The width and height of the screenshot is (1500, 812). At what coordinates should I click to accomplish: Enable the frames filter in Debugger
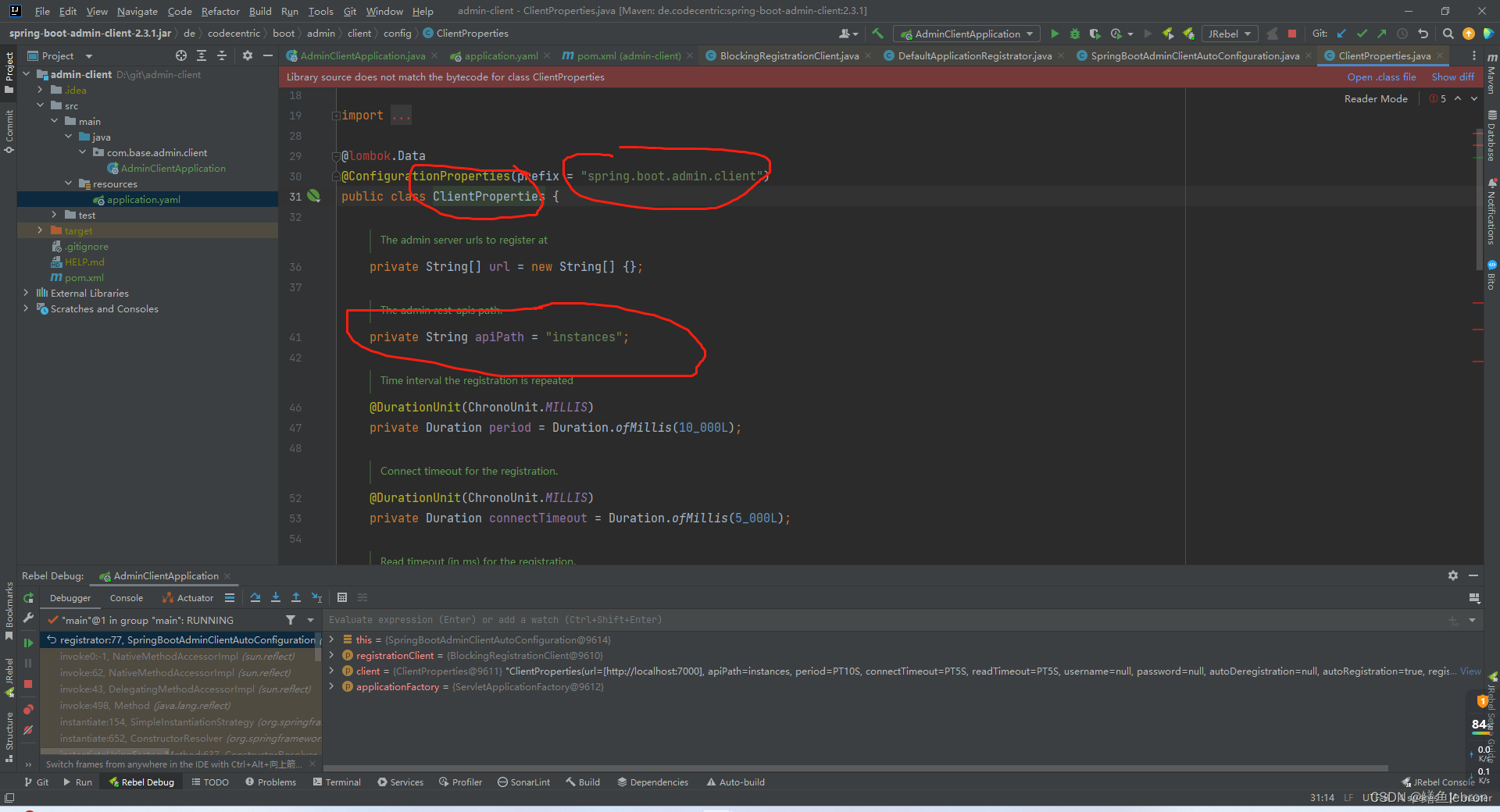pos(291,620)
